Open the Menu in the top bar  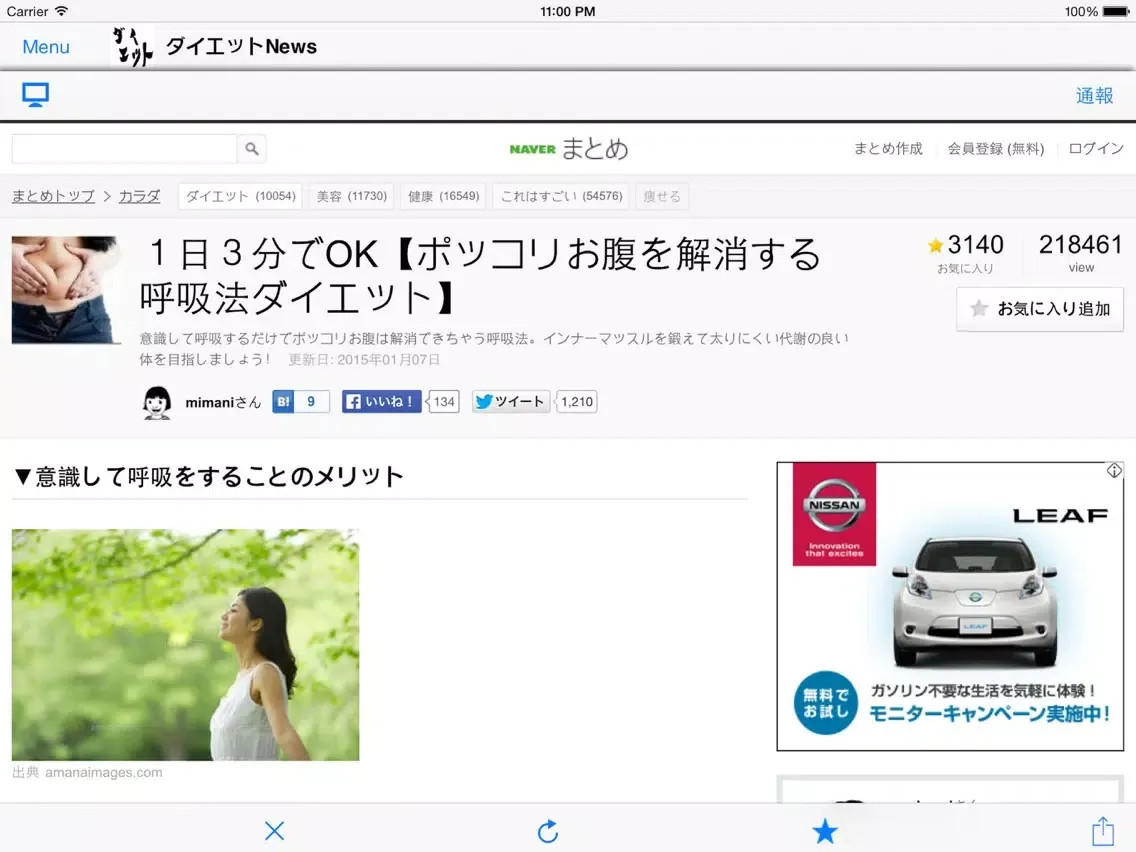tap(46, 47)
